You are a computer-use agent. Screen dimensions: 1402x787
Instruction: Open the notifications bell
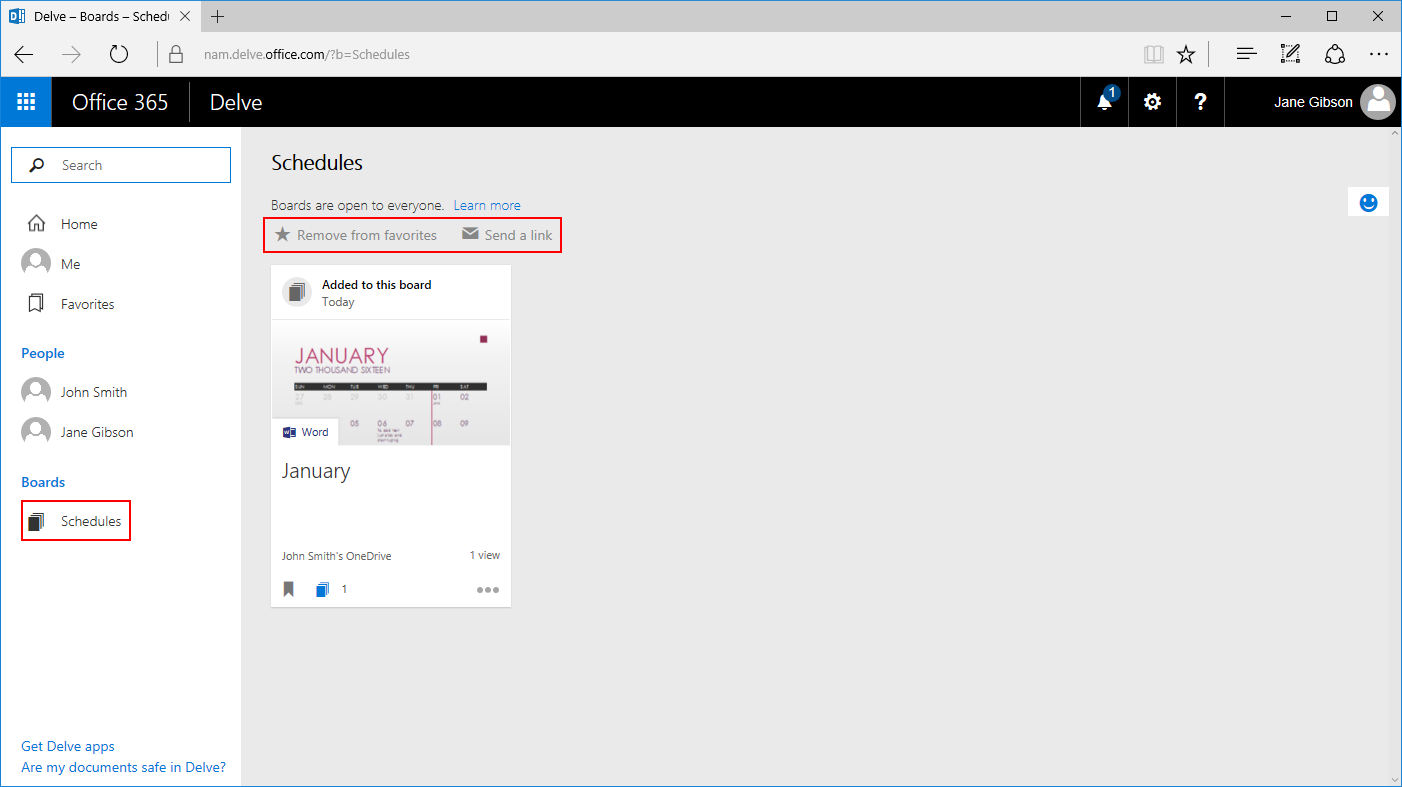click(1105, 102)
